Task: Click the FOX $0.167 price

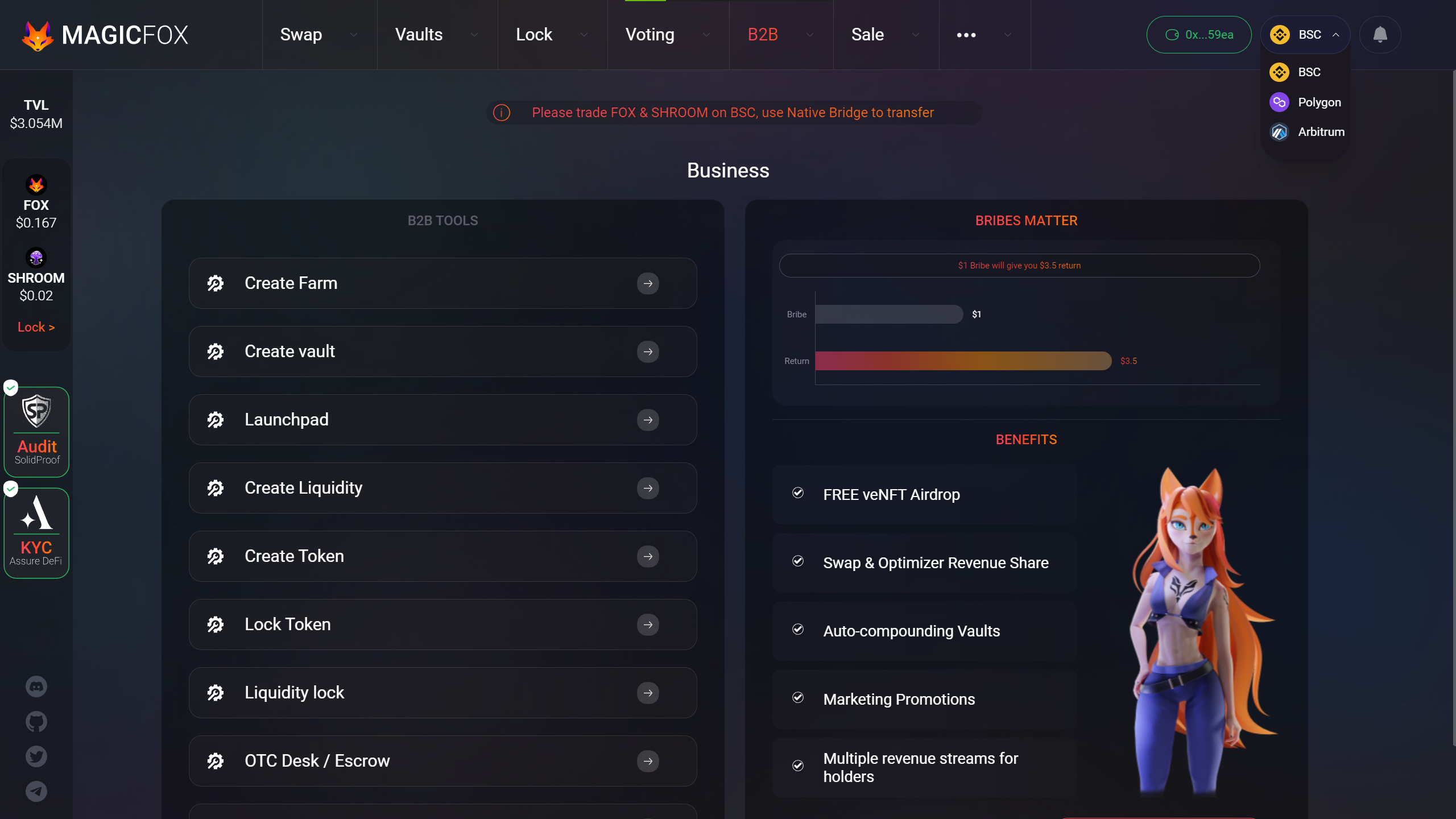Action: (x=36, y=223)
